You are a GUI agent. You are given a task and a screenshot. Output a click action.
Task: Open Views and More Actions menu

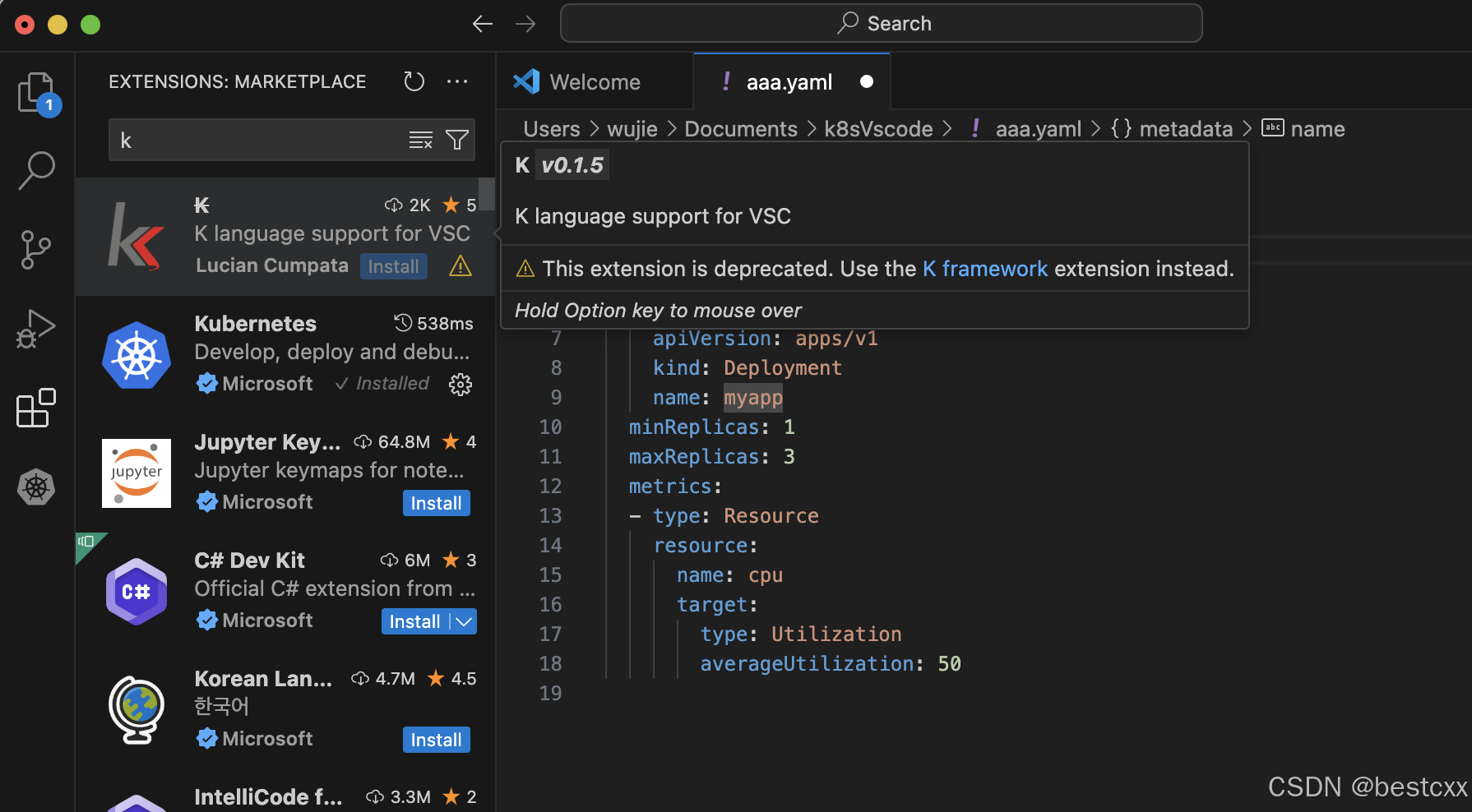(x=457, y=81)
